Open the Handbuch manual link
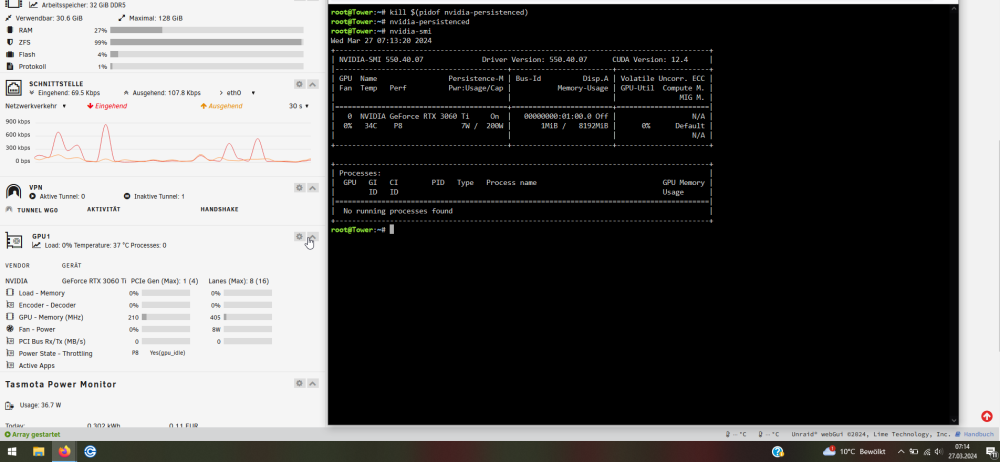Viewport: 1000px width, 462px height. 980,434
